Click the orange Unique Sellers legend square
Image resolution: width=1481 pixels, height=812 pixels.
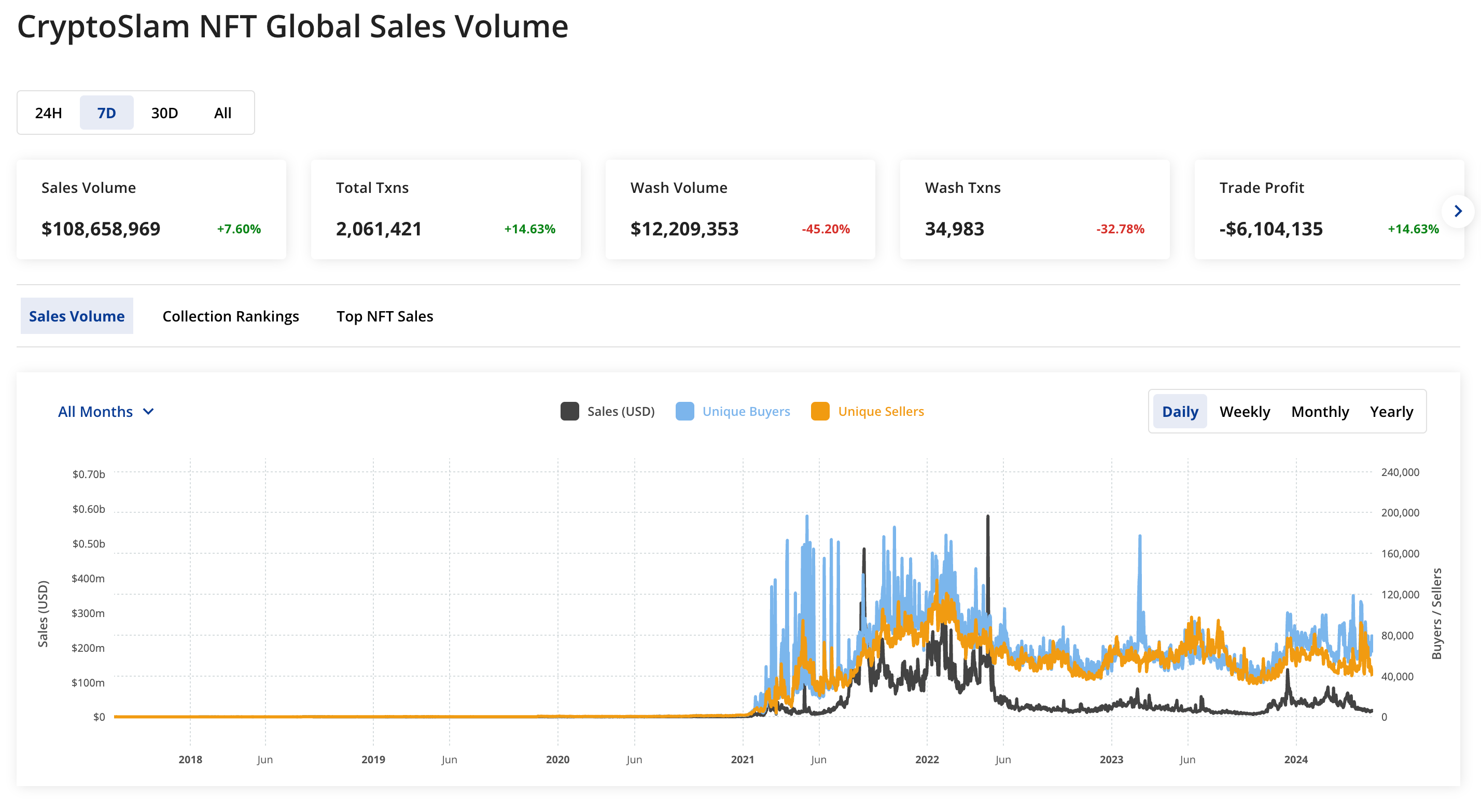point(820,411)
